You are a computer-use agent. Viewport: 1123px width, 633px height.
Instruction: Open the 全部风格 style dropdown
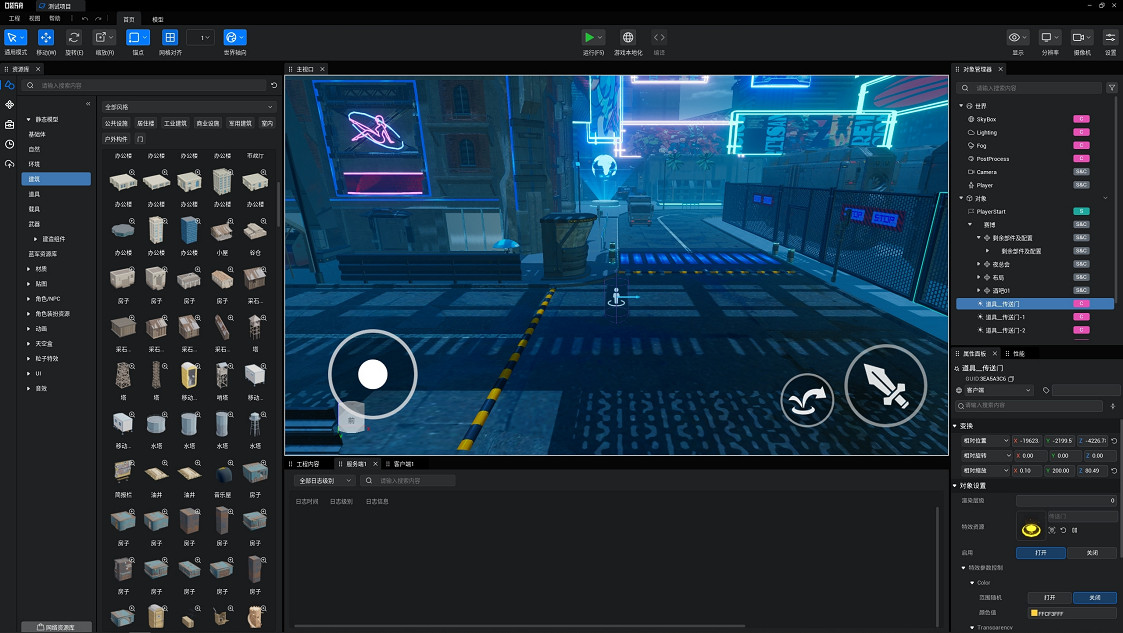(x=188, y=106)
